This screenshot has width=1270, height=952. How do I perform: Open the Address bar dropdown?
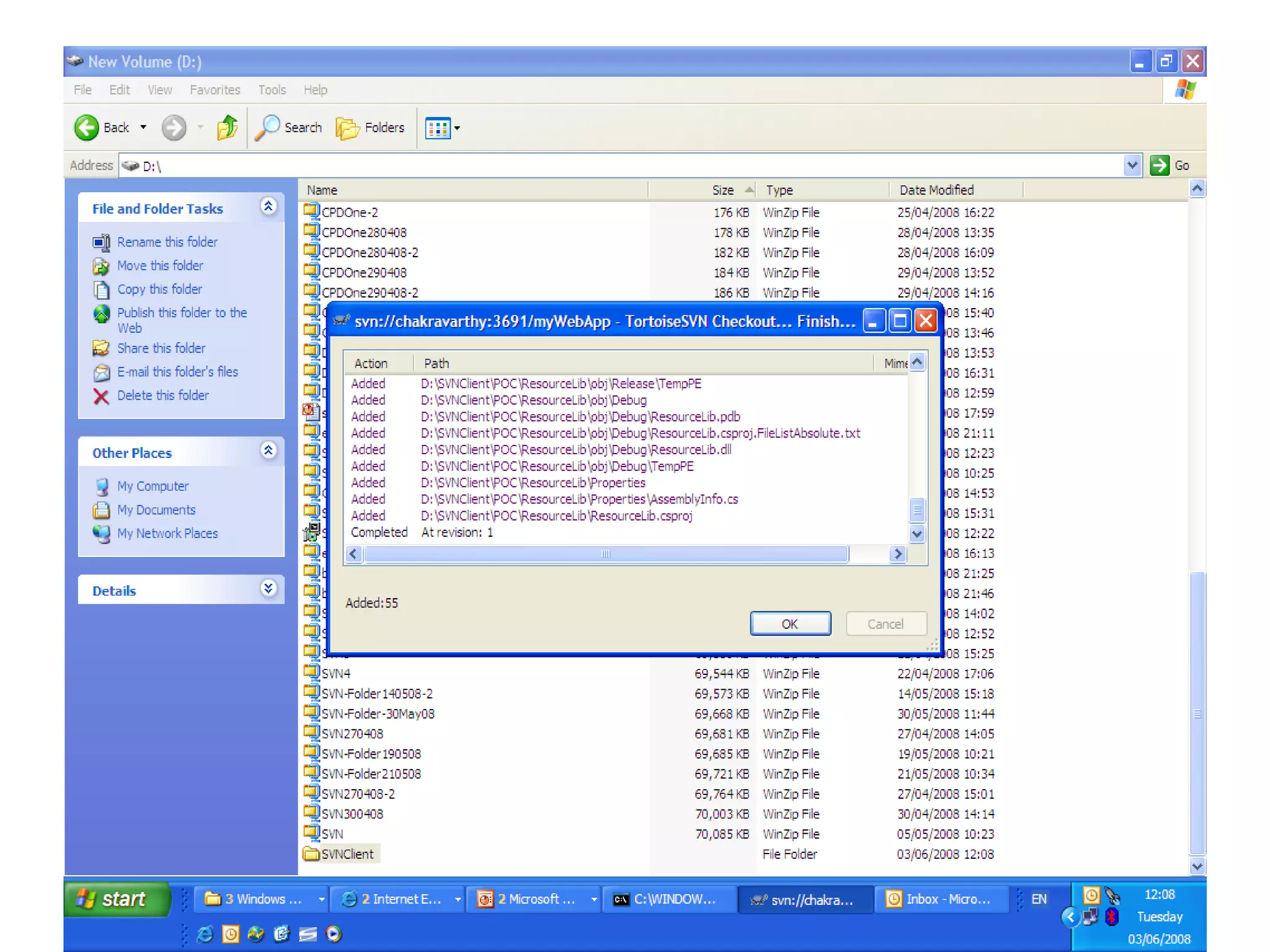[1132, 165]
